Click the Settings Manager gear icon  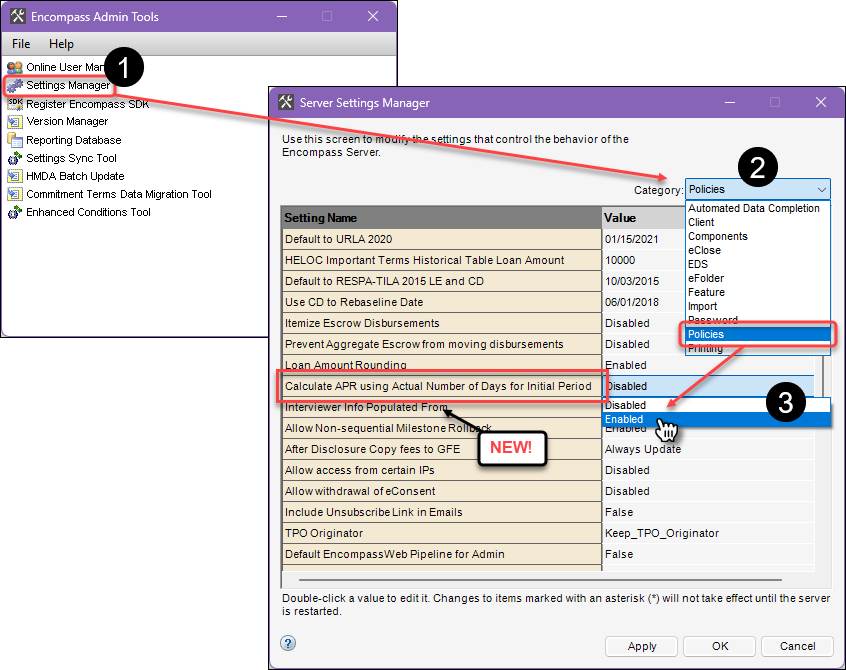pyautogui.click(x=15, y=85)
